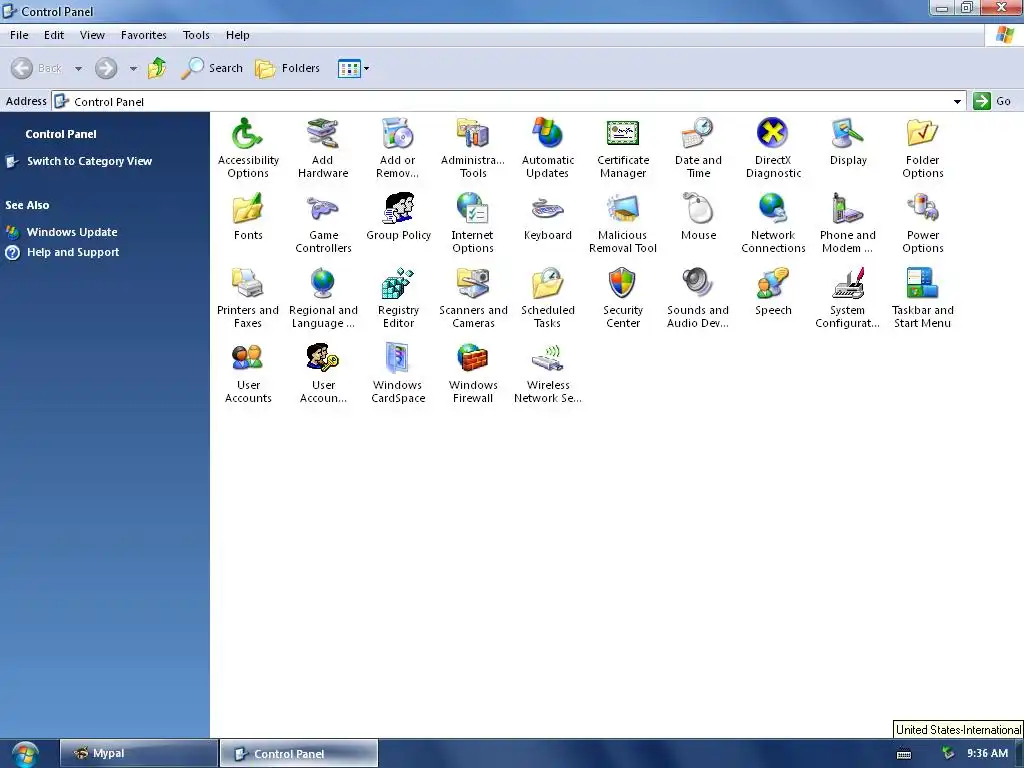Open the File menu
1024x768 pixels.
19,35
